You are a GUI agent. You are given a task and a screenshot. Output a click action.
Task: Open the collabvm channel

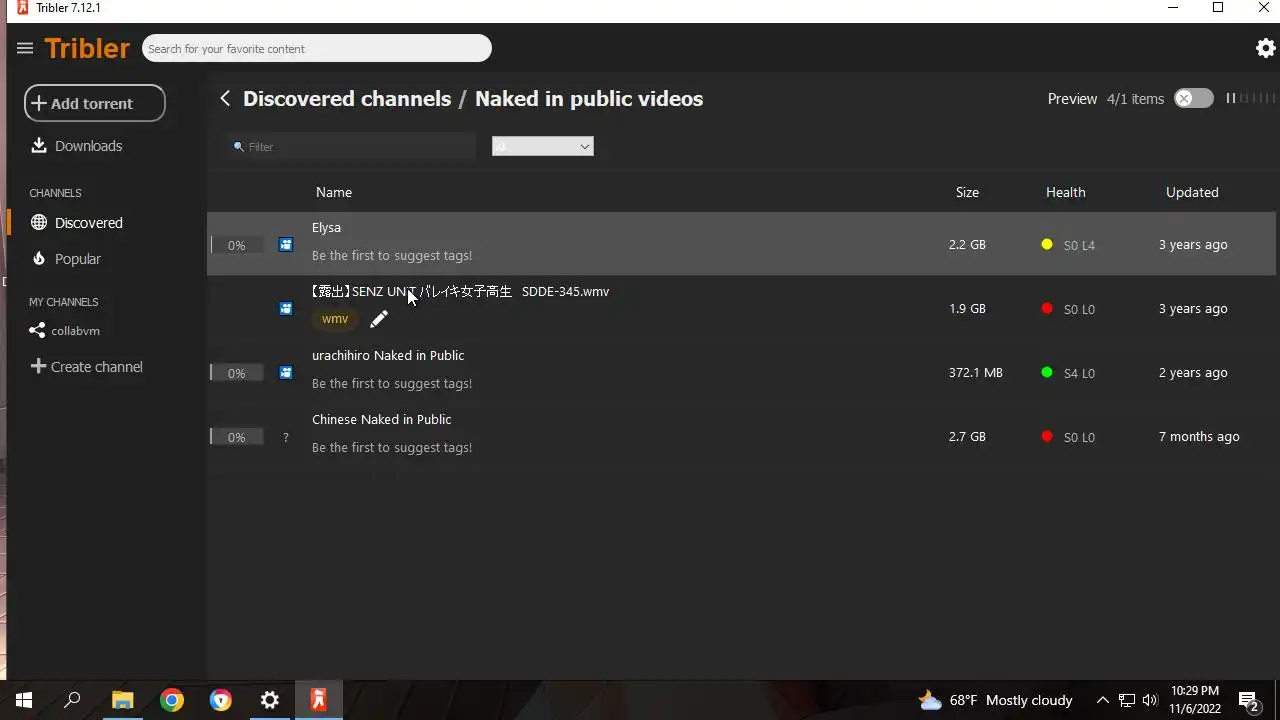(75, 330)
